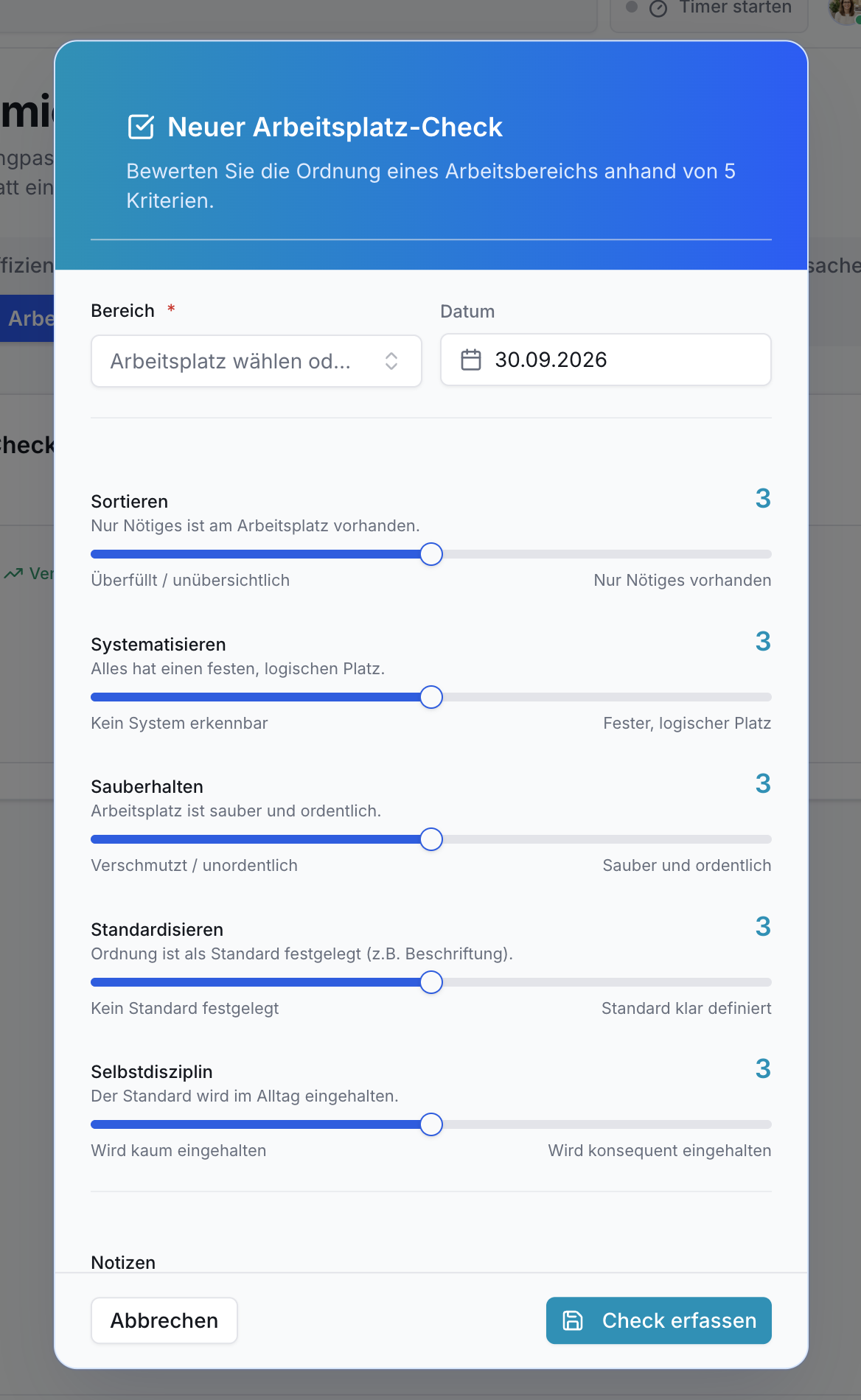Viewport: 861px width, 1400px height.
Task: Adjust the Systematisieren slider handle
Action: [431, 697]
